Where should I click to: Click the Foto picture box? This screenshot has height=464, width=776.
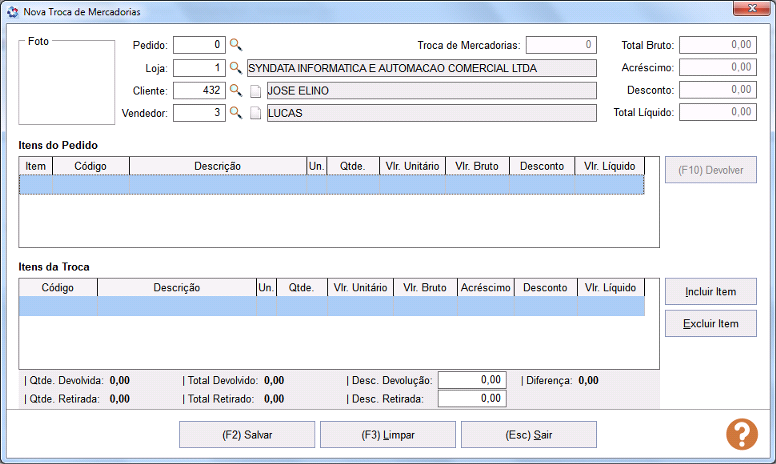pos(66,82)
